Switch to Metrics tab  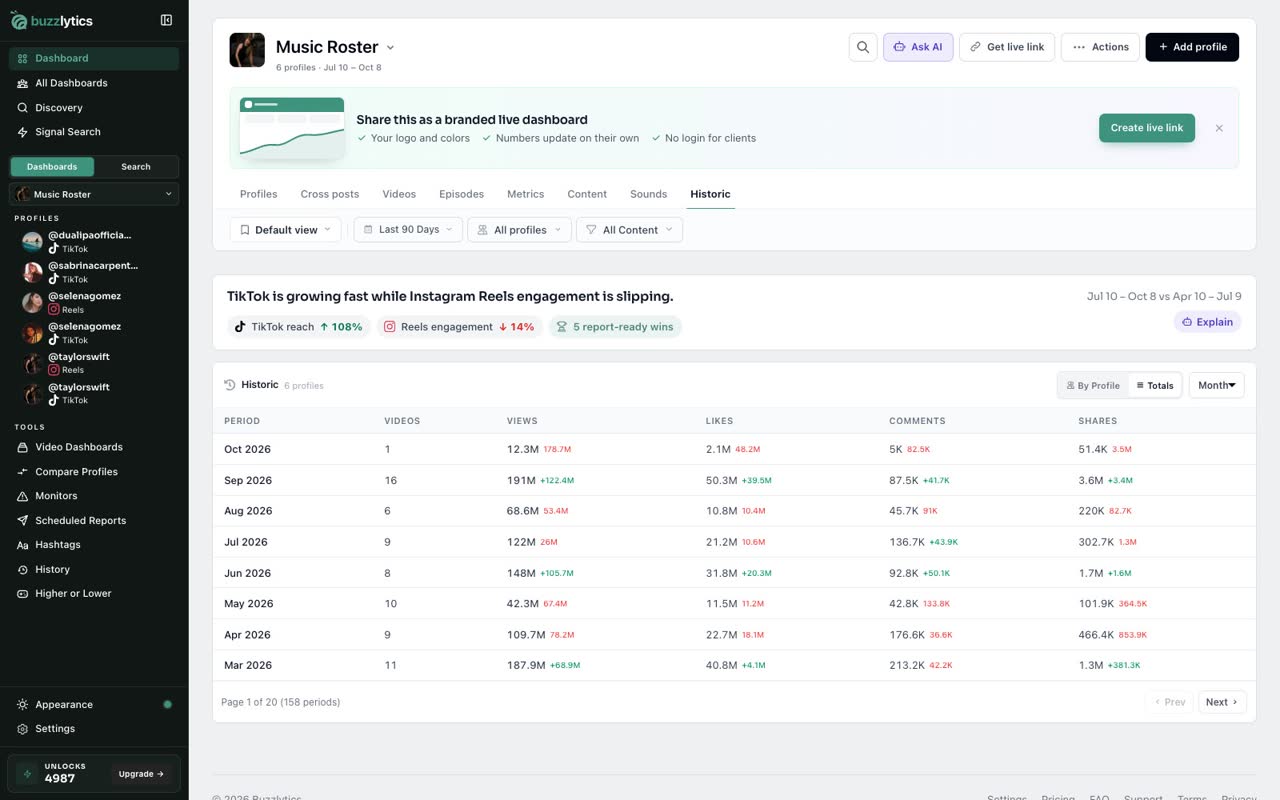[x=525, y=194]
